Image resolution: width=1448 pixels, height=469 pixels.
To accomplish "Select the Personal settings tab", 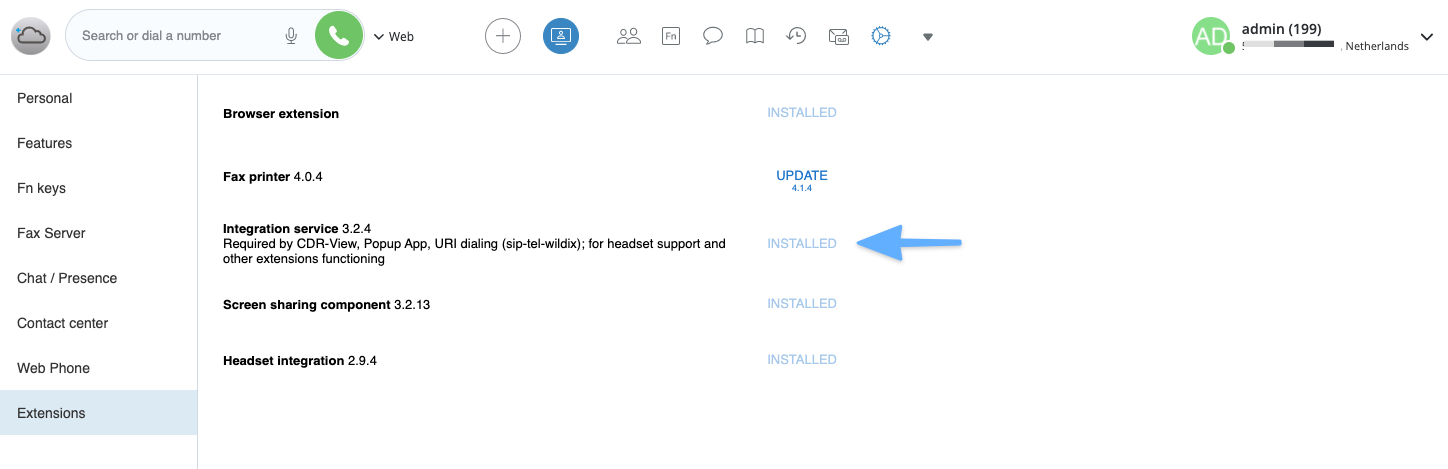I will coord(45,98).
